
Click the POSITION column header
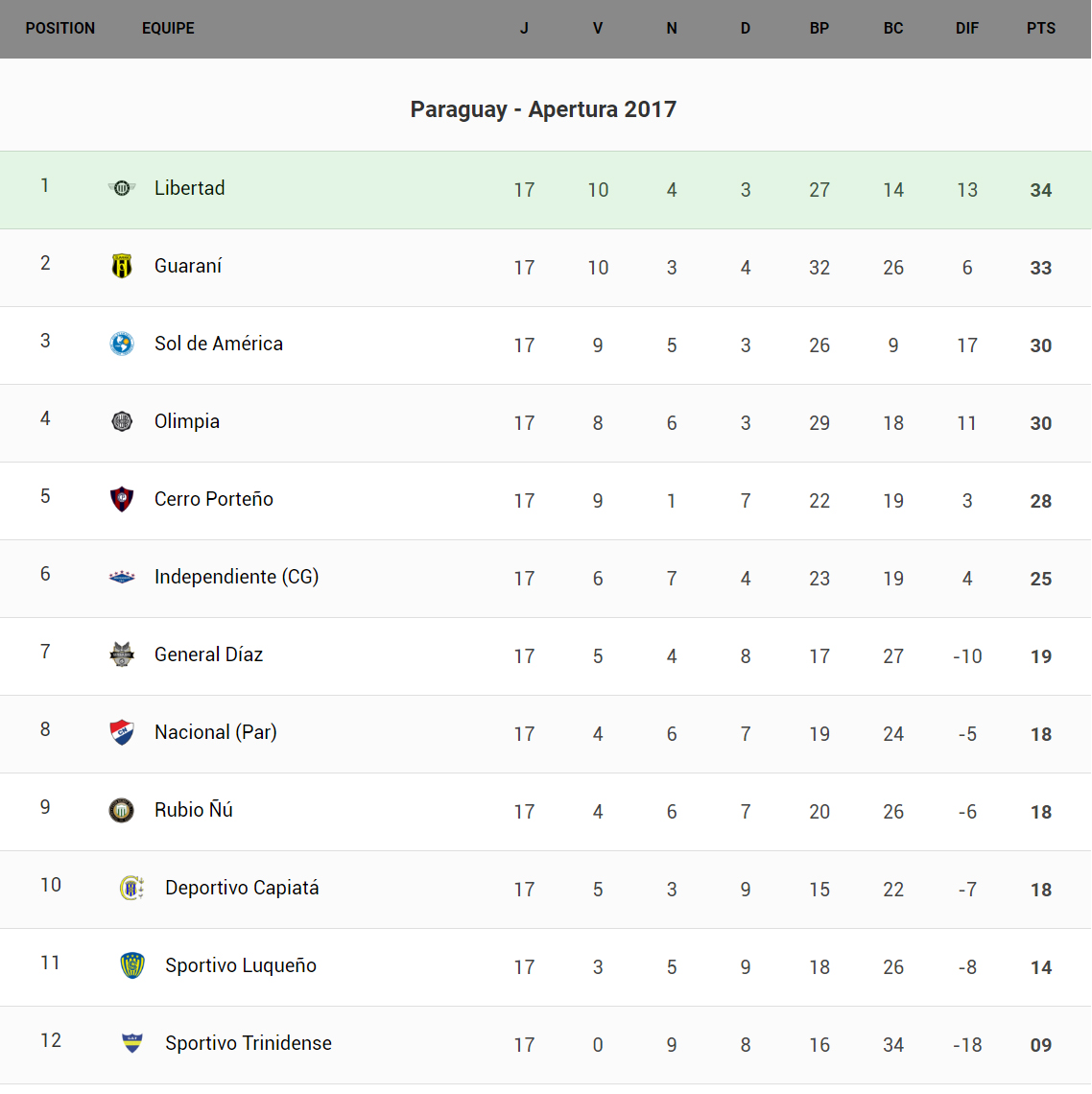60,29
